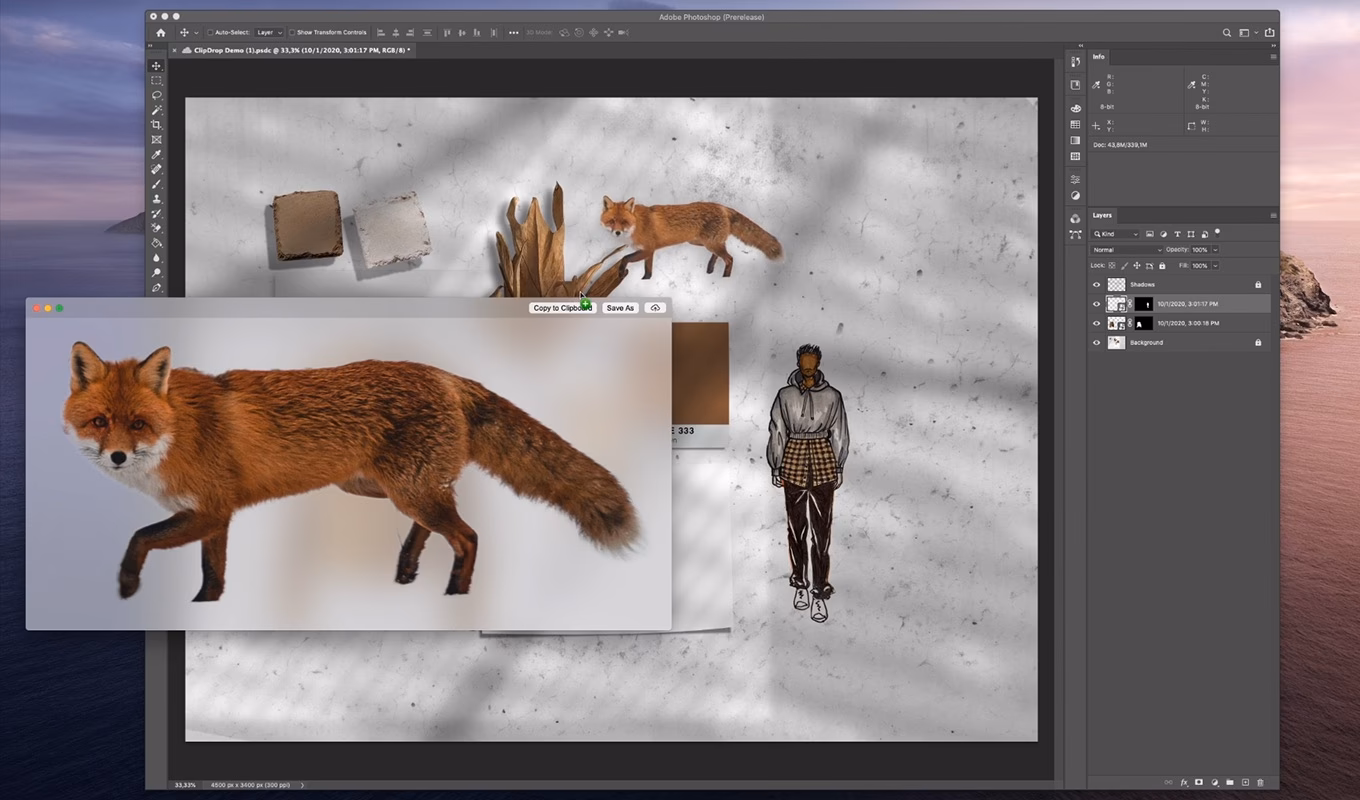Viewport: 1360px width, 800px height.
Task: Select the Spot Healing Brush tool
Action: pyautogui.click(x=157, y=170)
